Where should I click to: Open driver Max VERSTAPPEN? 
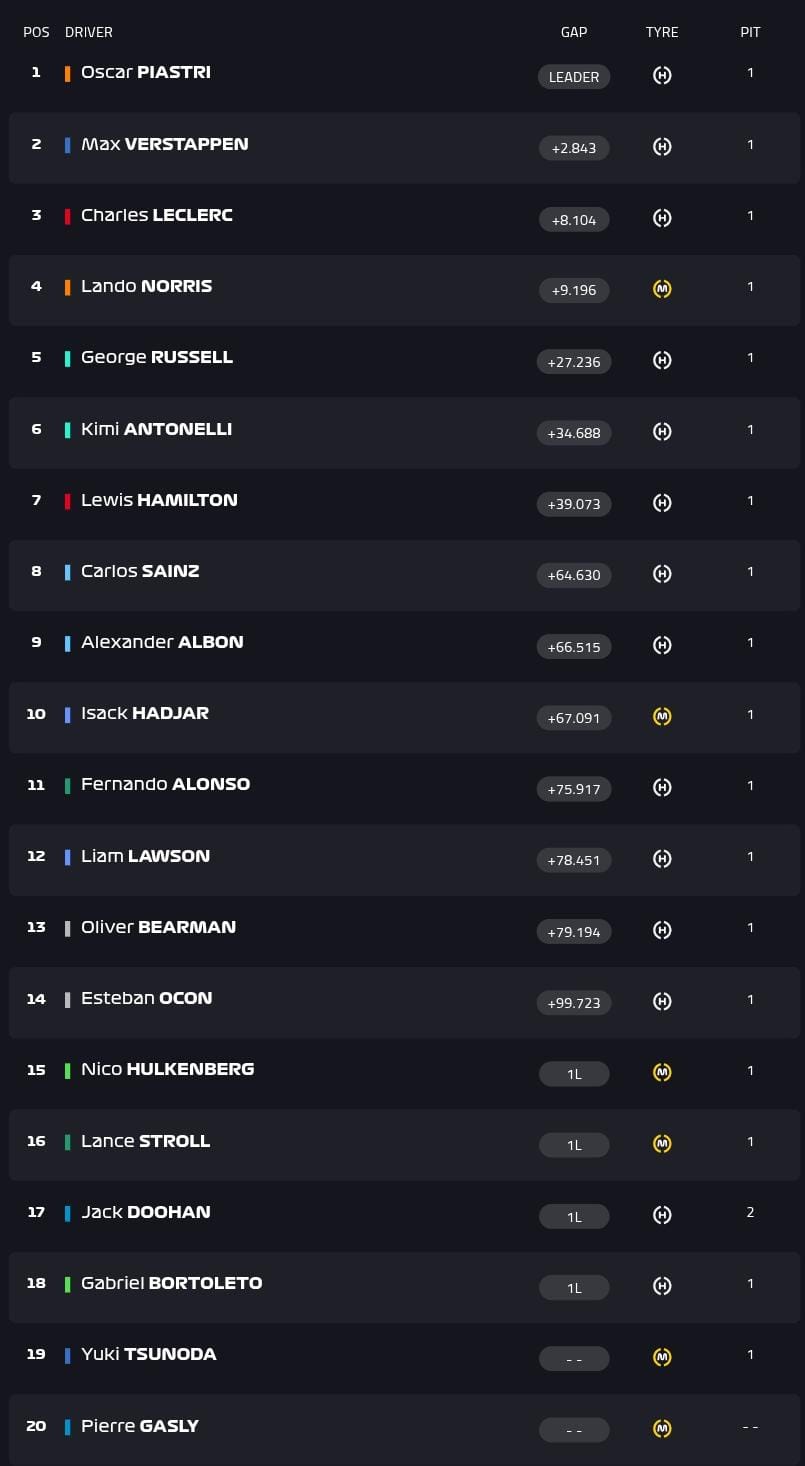point(165,144)
